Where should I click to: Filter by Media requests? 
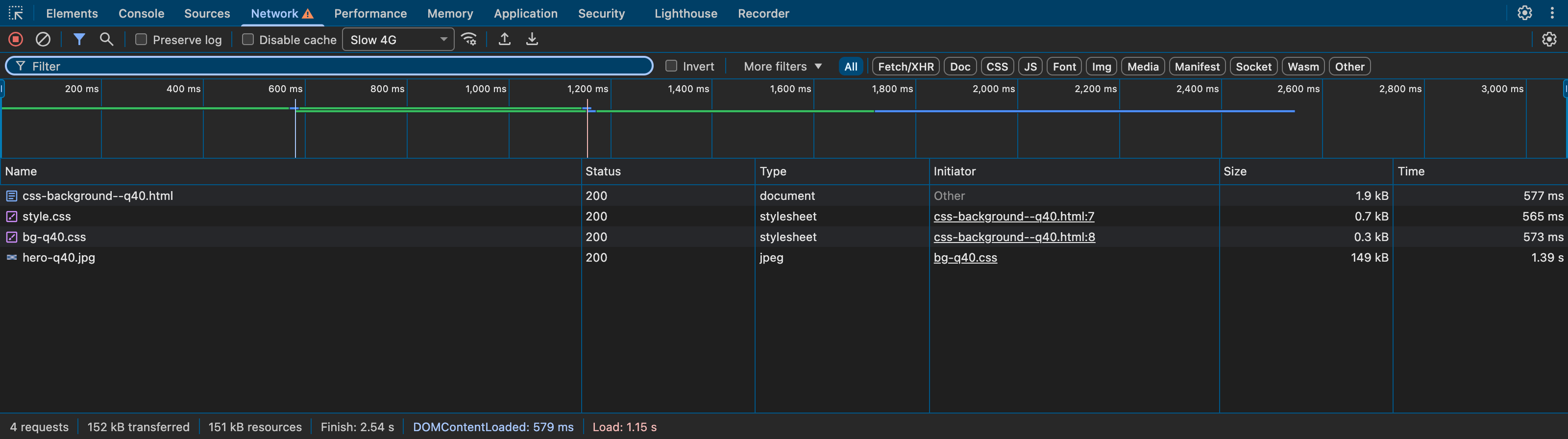click(1143, 66)
